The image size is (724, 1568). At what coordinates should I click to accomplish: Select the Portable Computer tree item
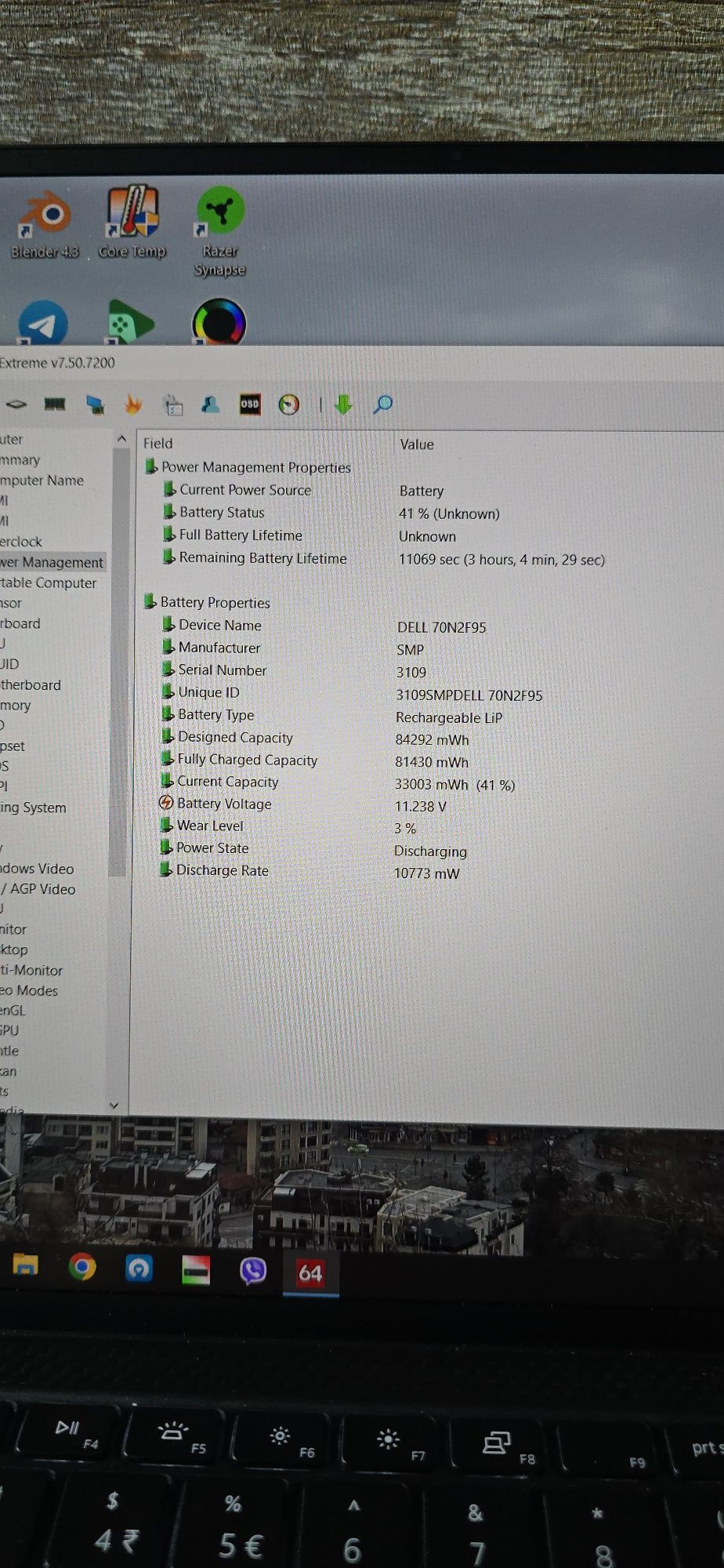(x=49, y=583)
